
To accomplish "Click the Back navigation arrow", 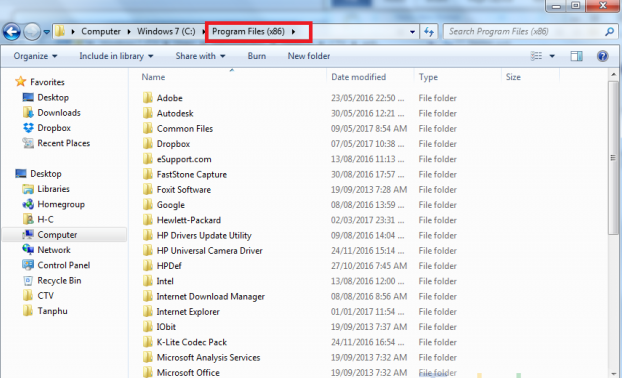I will click(12, 32).
